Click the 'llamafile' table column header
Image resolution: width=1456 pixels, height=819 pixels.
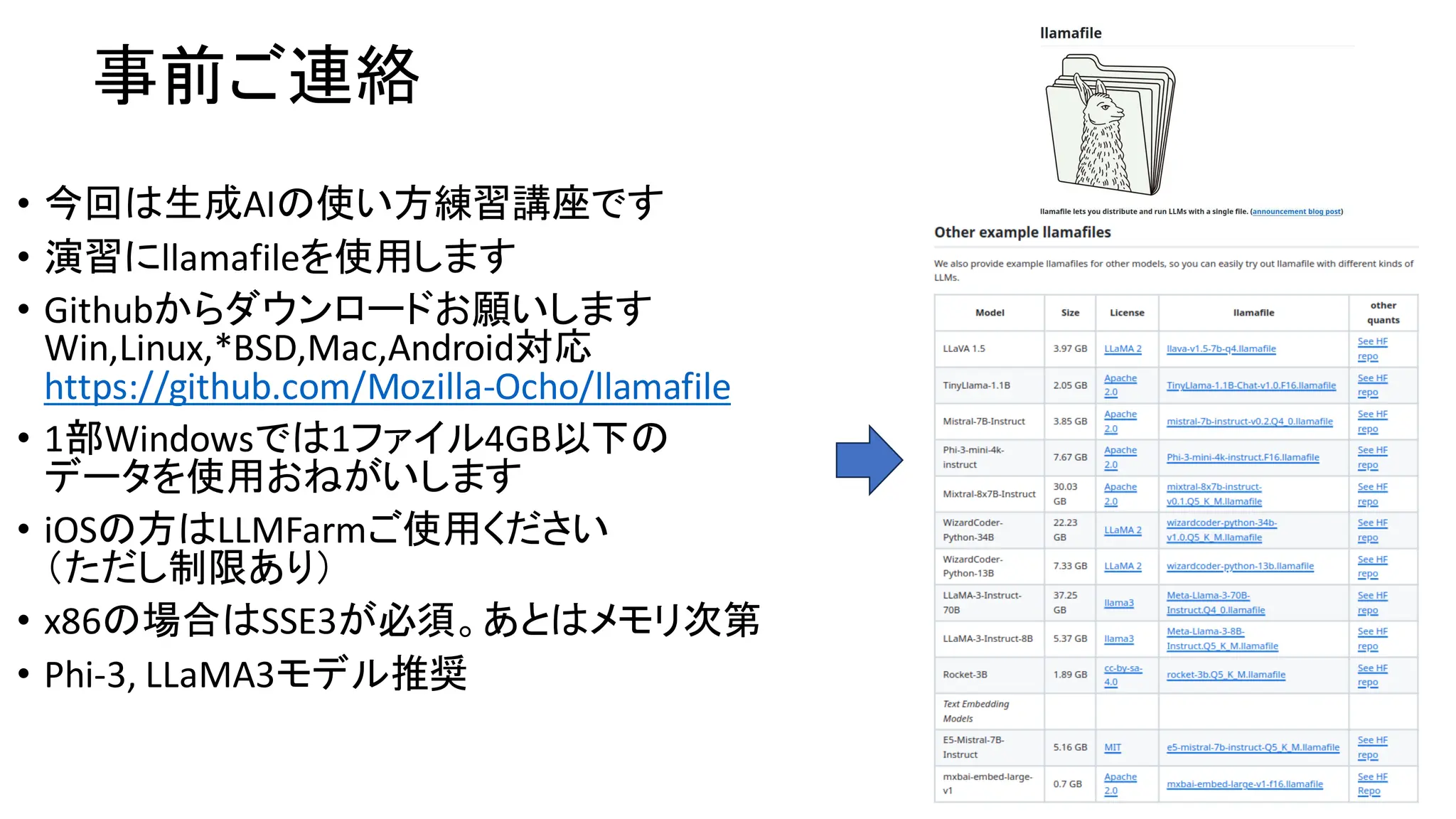tap(1253, 313)
